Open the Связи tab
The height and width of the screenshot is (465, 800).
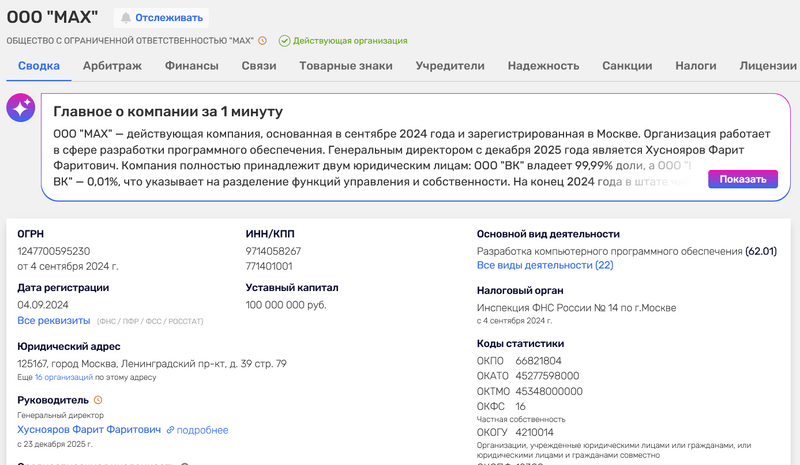(258, 66)
